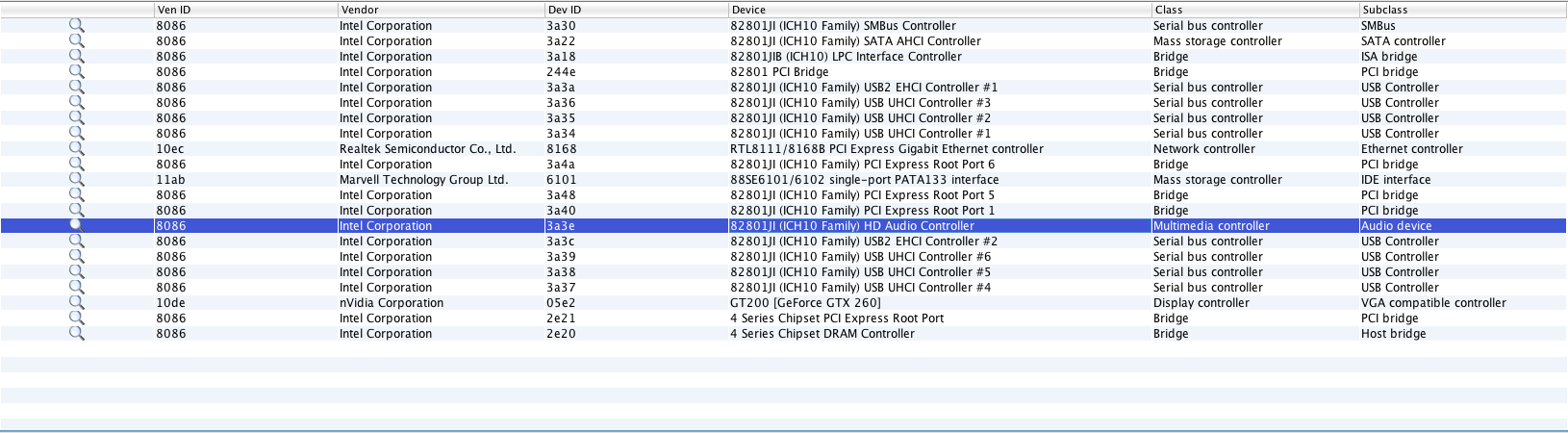Open magnifier icon for DRAM Controller row

pos(76,334)
